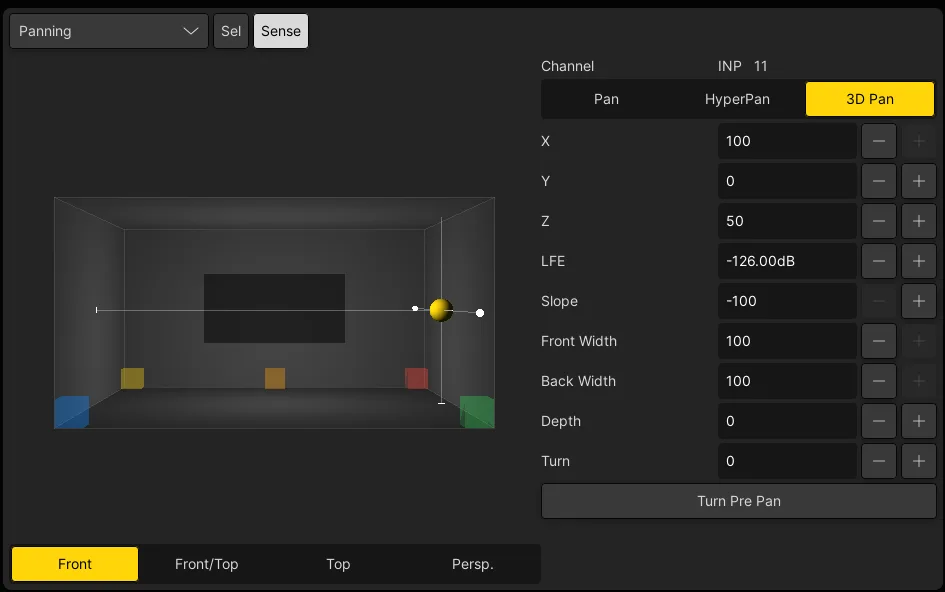Increase the Z value with plus
This screenshot has width=945, height=592.
(x=918, y=221)
